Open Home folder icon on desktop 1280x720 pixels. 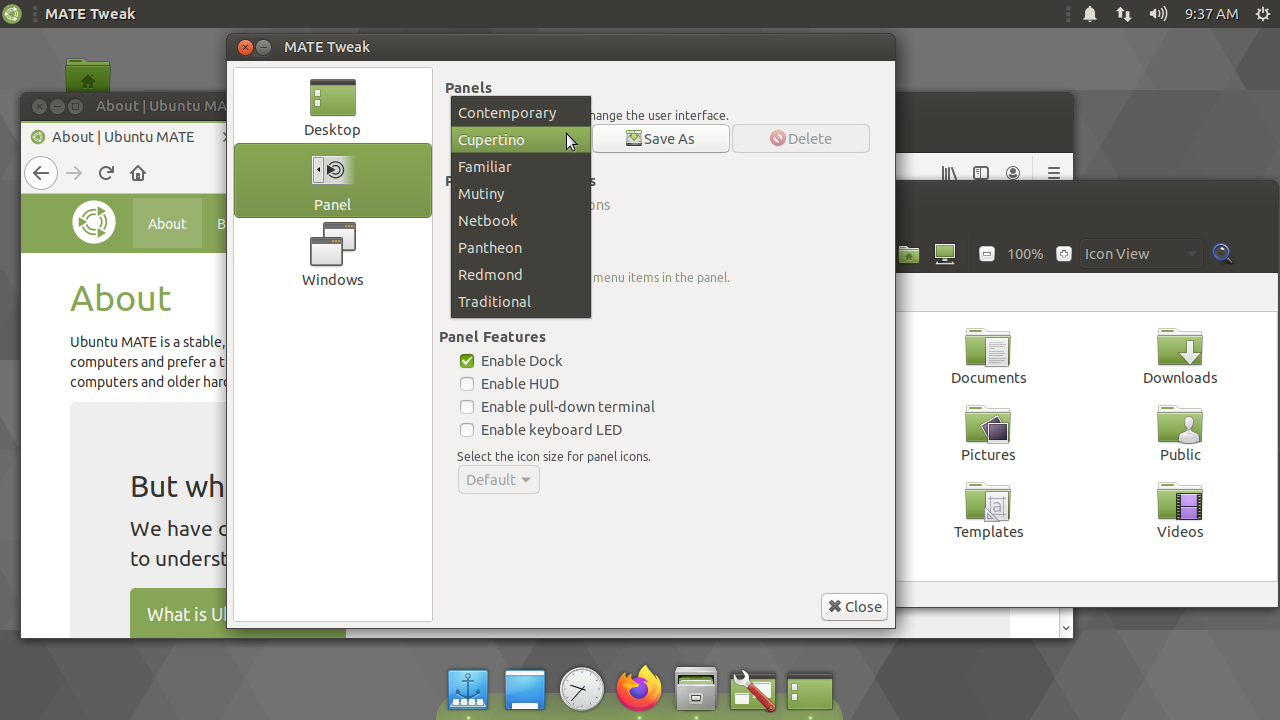[88, 77]
